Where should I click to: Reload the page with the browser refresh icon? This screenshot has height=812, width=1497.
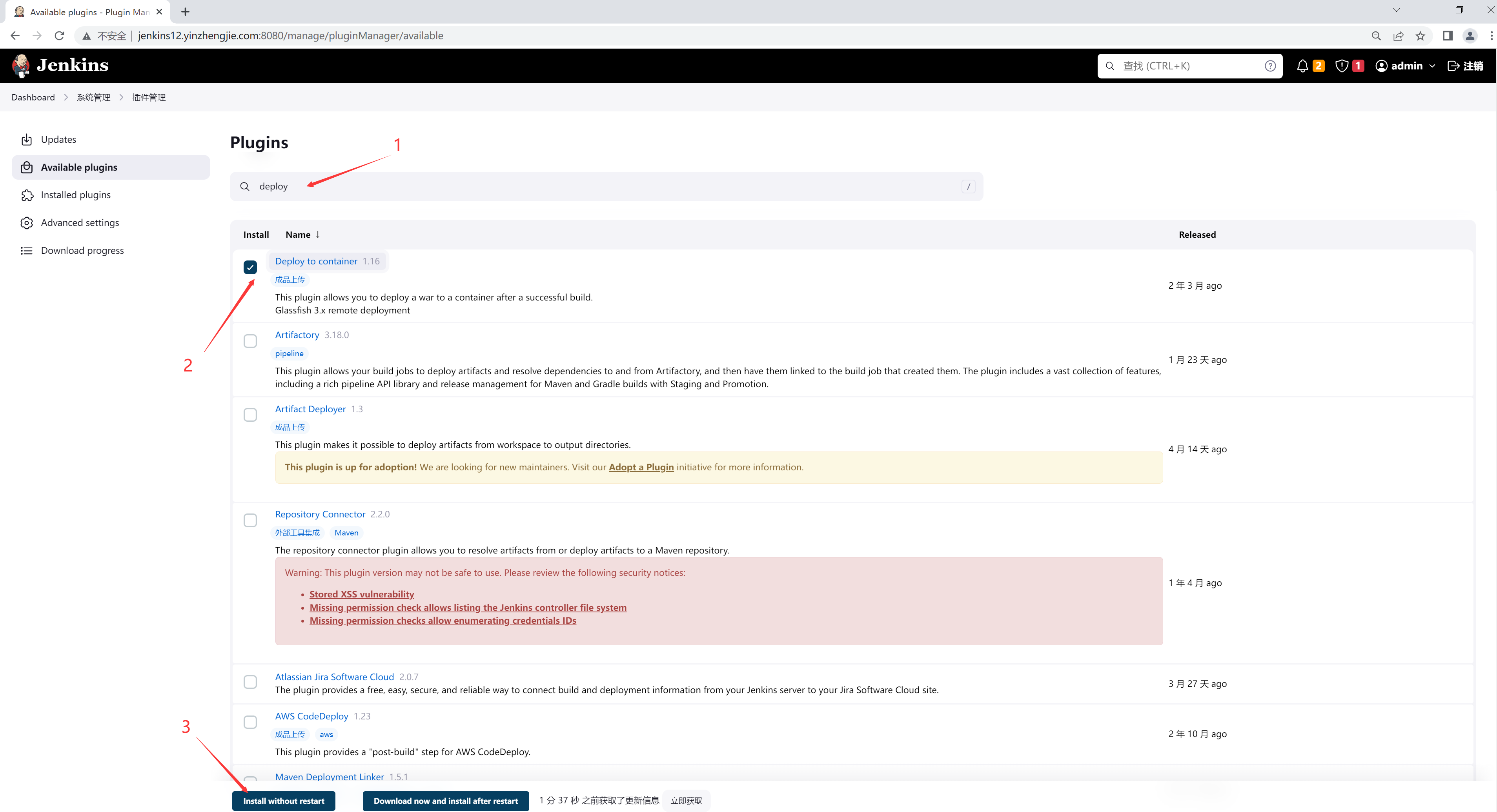pos(59,36)
